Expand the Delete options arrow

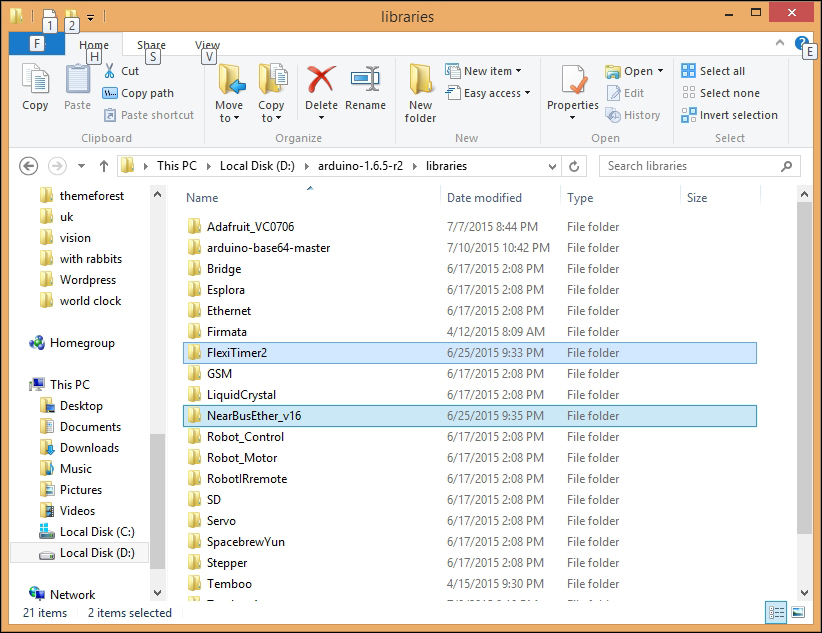coord(321,118)
